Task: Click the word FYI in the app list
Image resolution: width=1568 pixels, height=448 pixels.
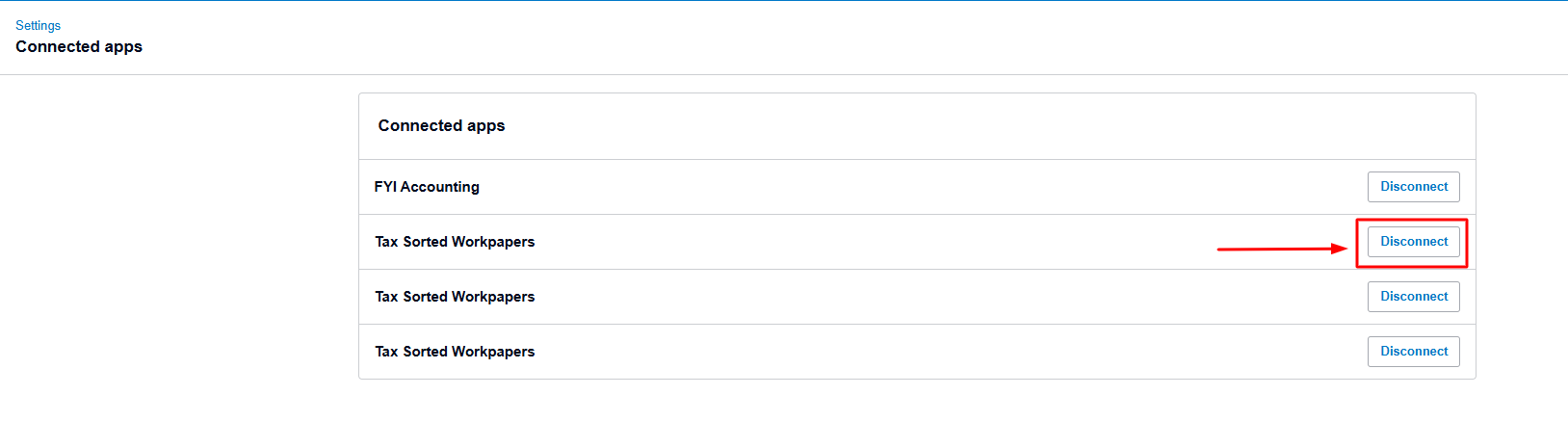Action: [385, 187]
